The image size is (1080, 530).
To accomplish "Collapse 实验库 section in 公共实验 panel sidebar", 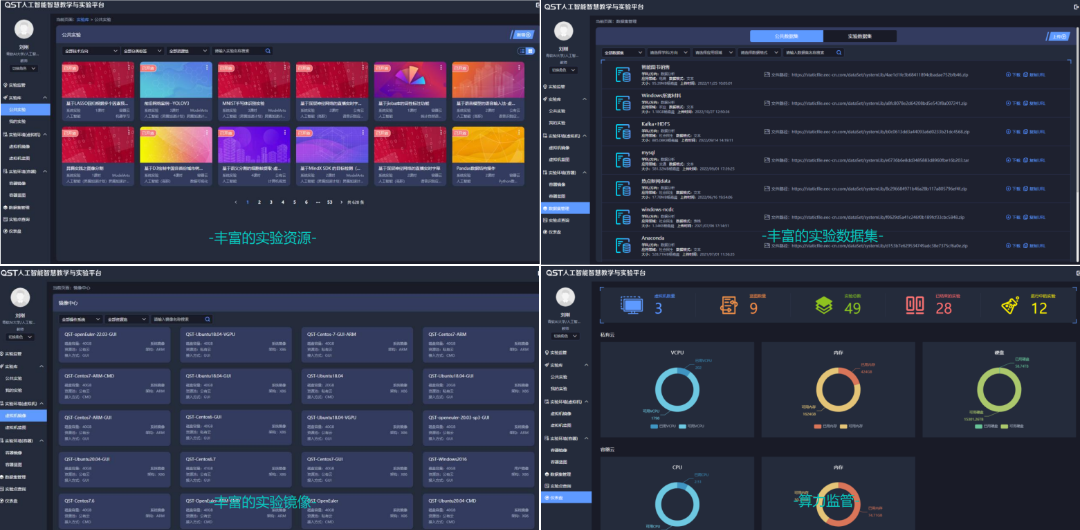I will 45,99.
